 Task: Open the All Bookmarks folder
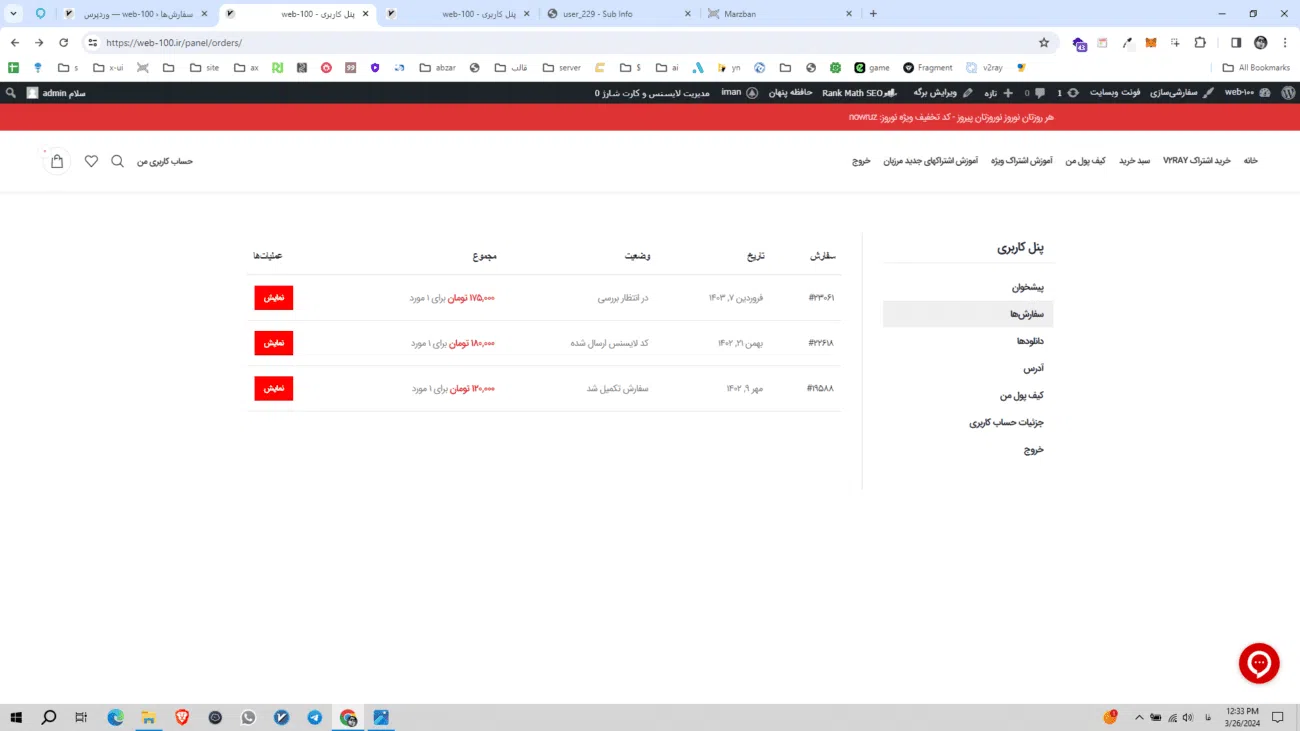point(1256,68)
